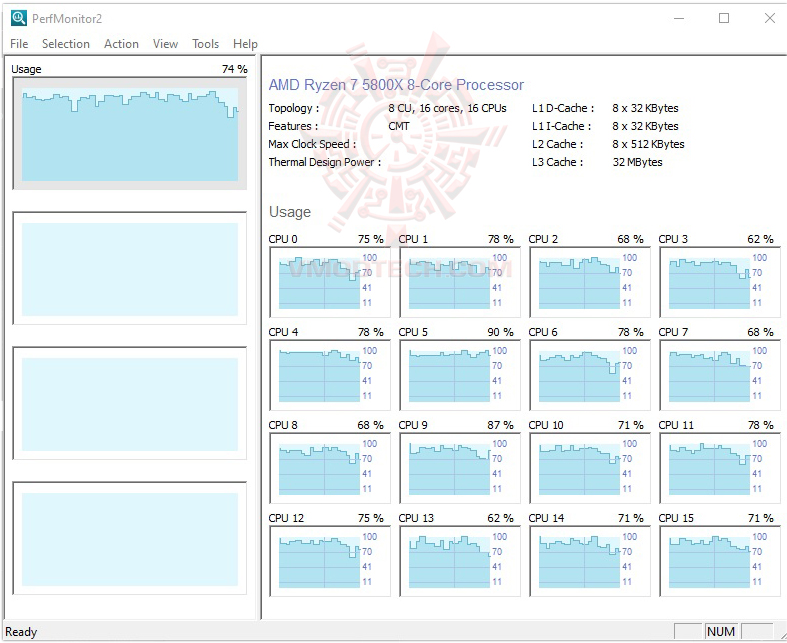Select the overall Usage graph in left panel
This screenshot has width=787, height=643.
[129, 134]
